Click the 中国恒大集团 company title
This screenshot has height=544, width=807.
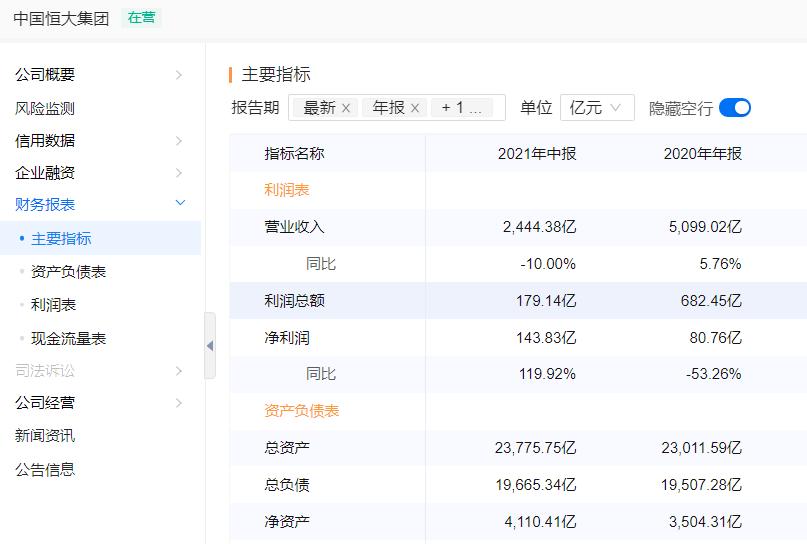click(61, 19)
